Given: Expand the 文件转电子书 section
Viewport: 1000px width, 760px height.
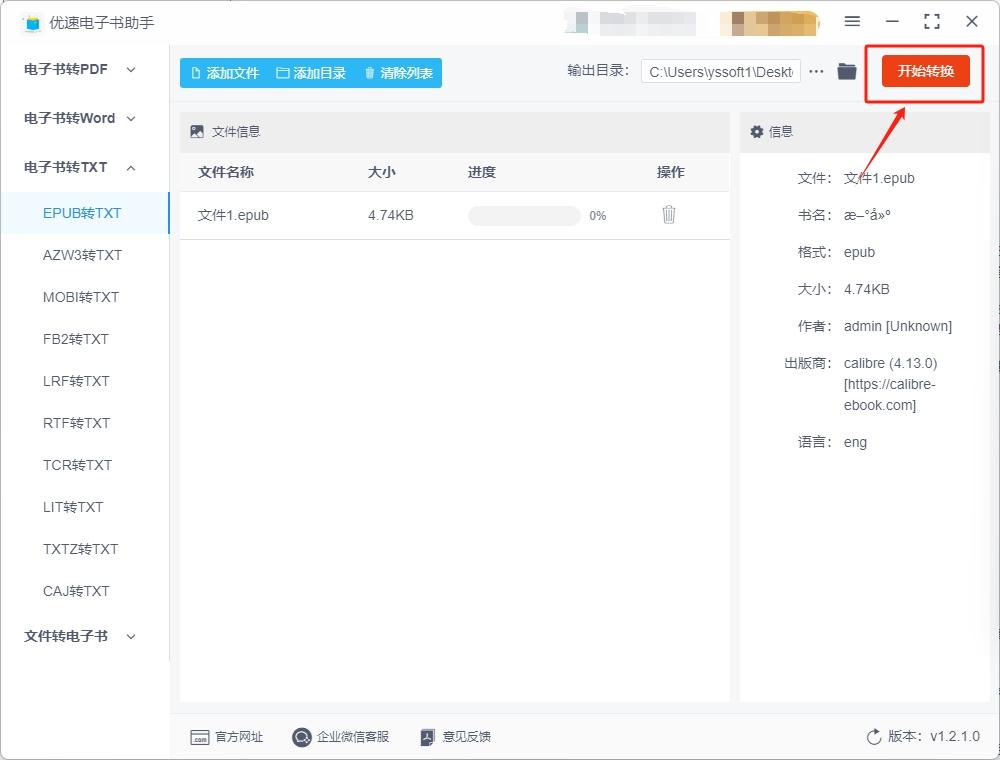Looking at the screenshot, I should click(80, 636).
